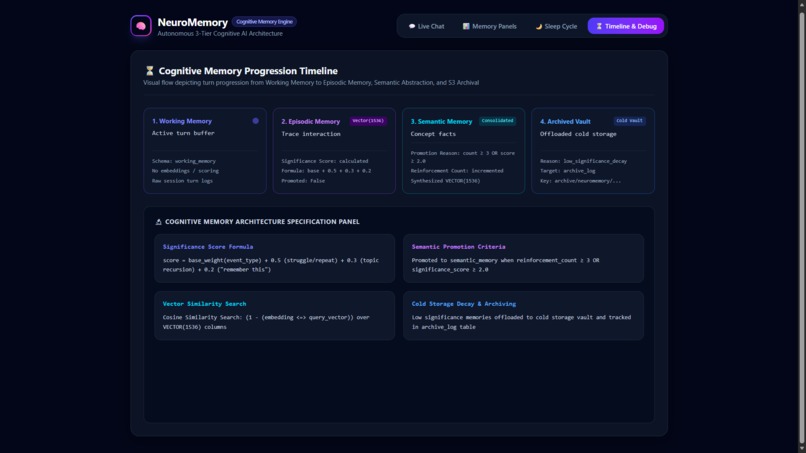
Task: Click 'Schema: working_memory' line
Action: (184, 161)
